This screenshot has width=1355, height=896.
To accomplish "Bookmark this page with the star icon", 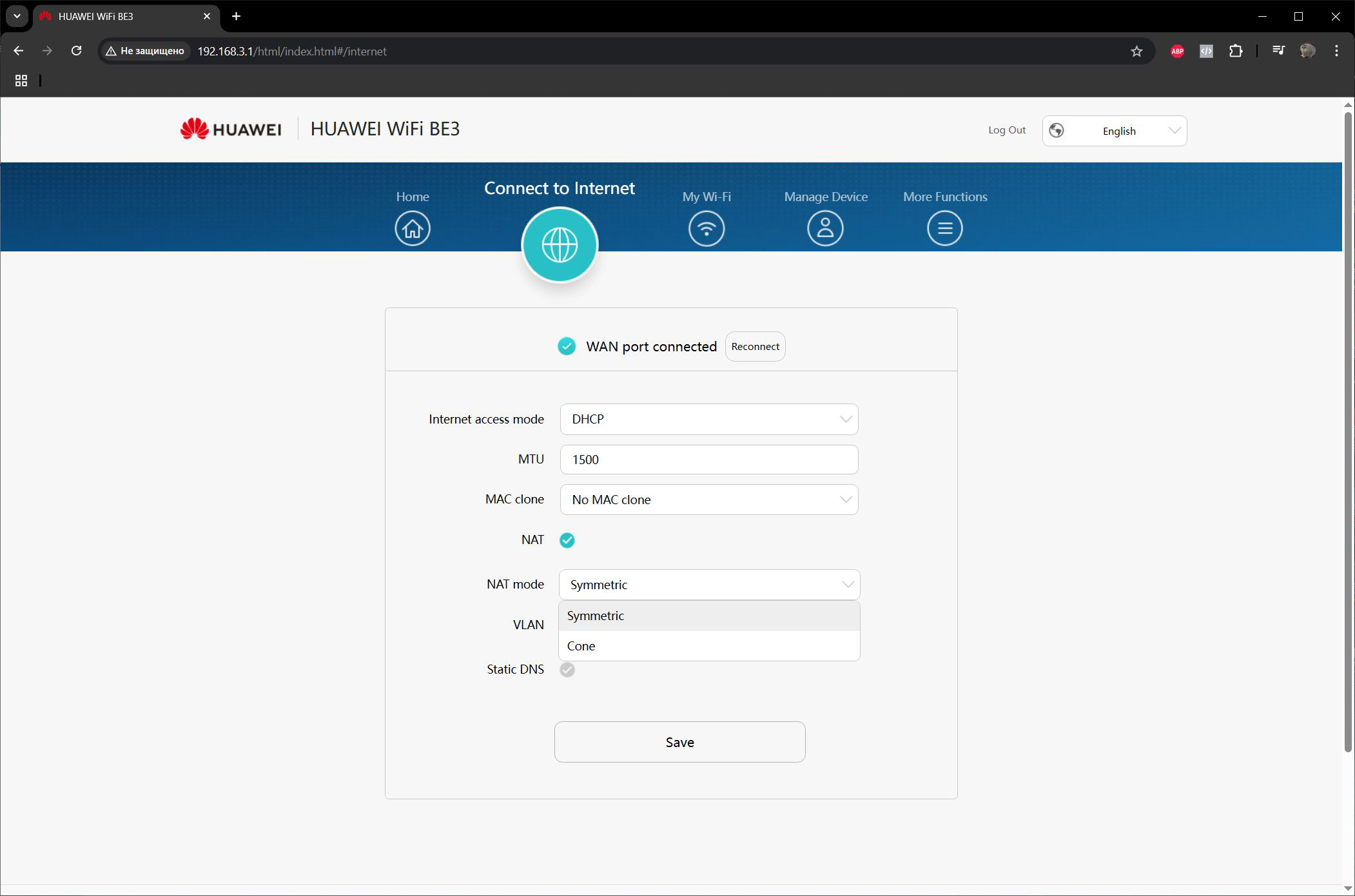I will [1136, 51].
